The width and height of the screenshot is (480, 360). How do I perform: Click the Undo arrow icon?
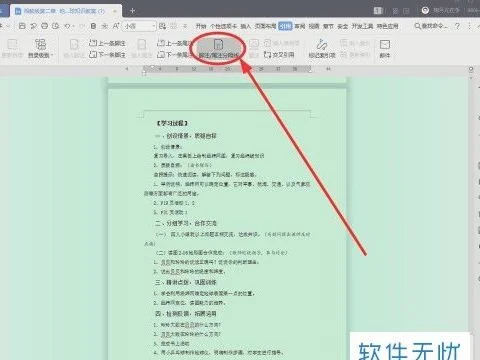pyautogui.click(x=68, y=26)
